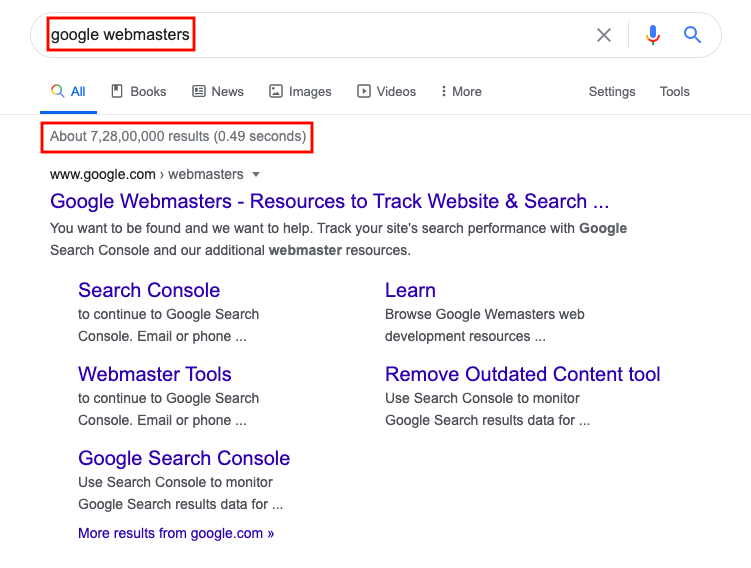Open the Books search tab
Image resolution: width=751 pixels, height=568 pixels.
tap(139, 91)
